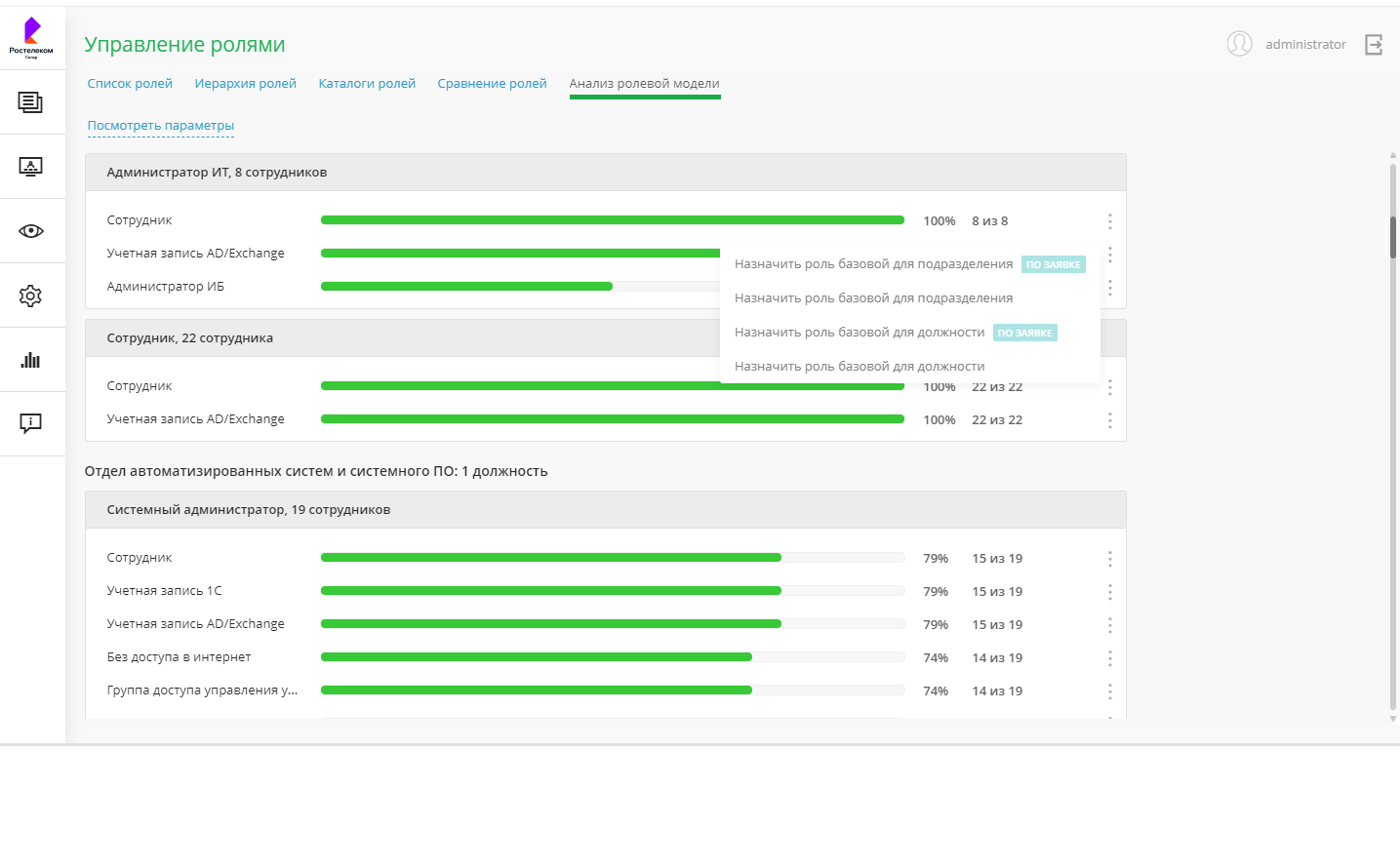Open the Сравнение ролей tab
The height and width of the screenshot is (868, 1400).
tap(492, 84)
